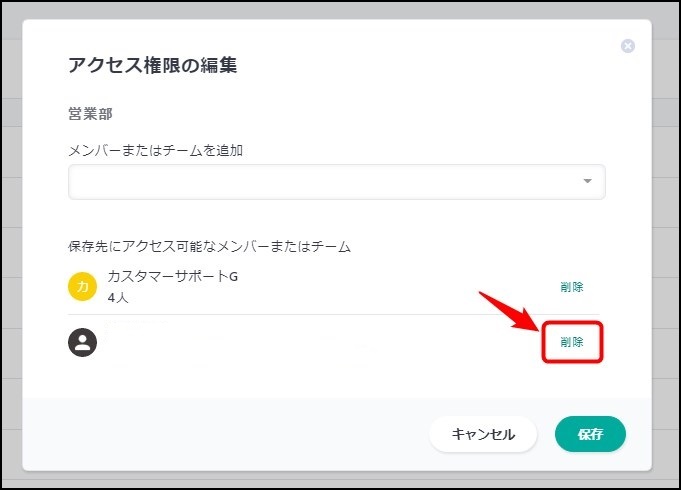Expand the member or team dropdown arrow
Viewport: 681px width, 490px height.
(587, 181)
